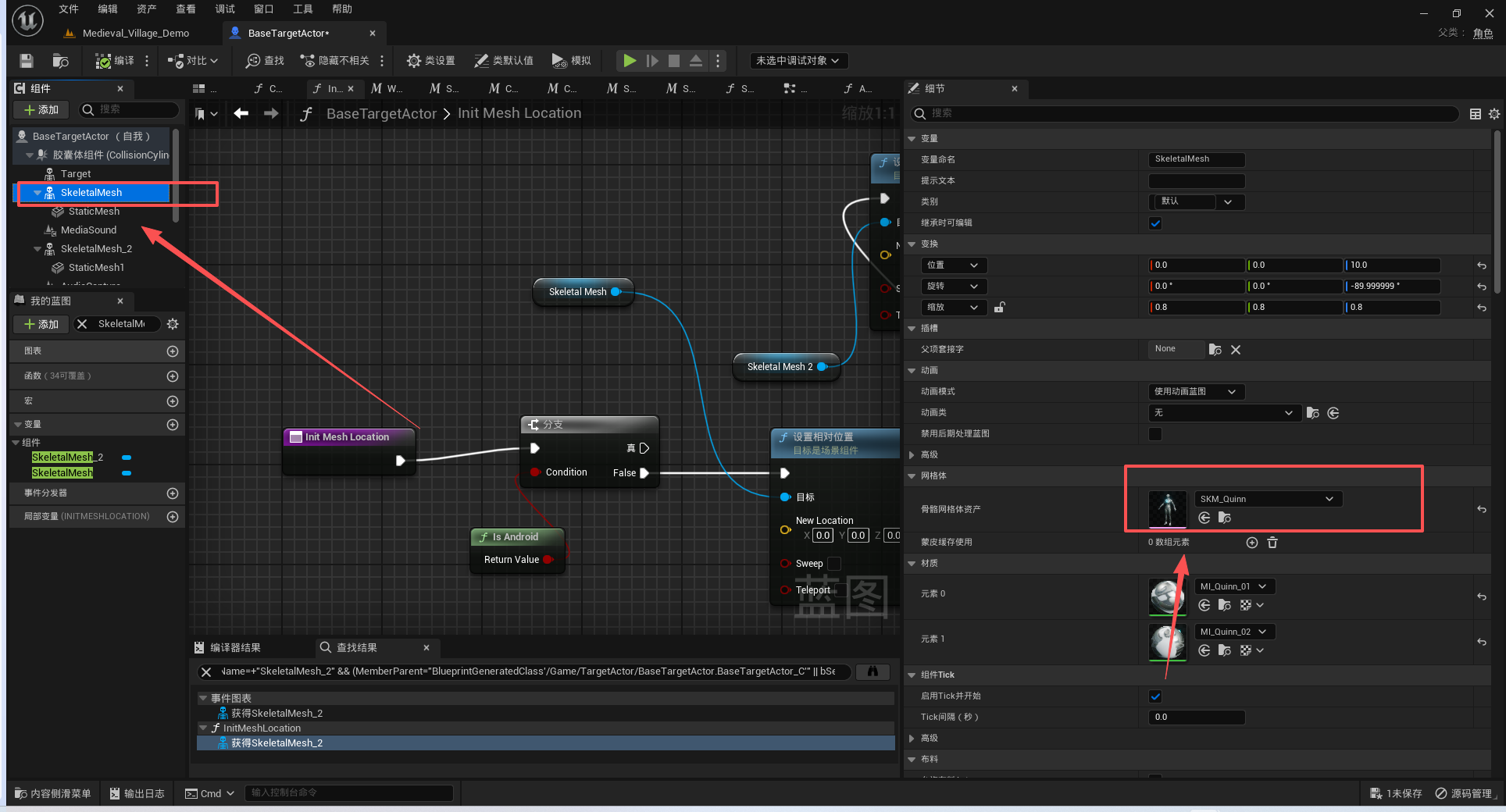Click the binoculars find-in-blueprints button

pyautogui.click(x=873, y=671)
